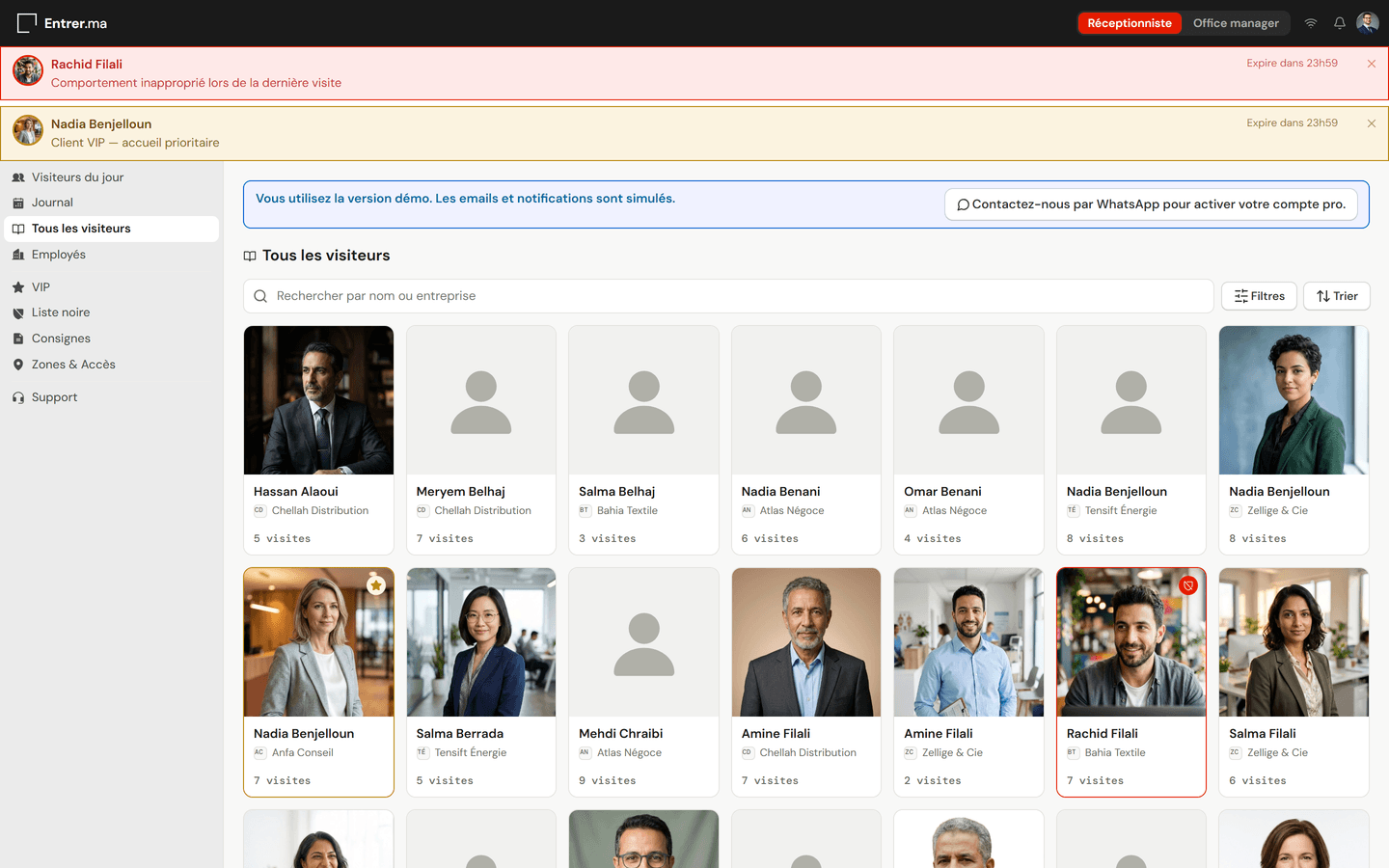This screenshot has width=1389, height=868.
Task: Open the notifications bell
Action: point(1340,23)
